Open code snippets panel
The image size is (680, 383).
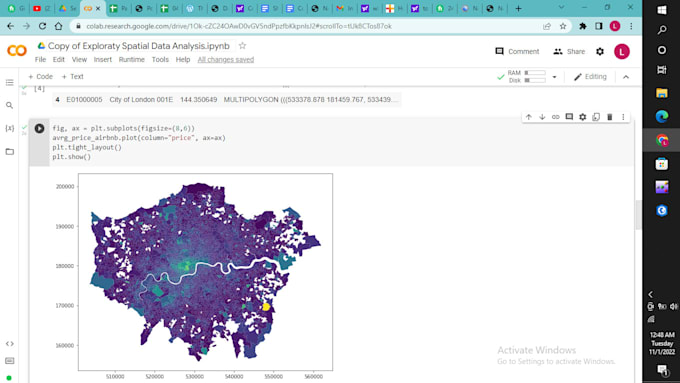(x=10, y=344)
